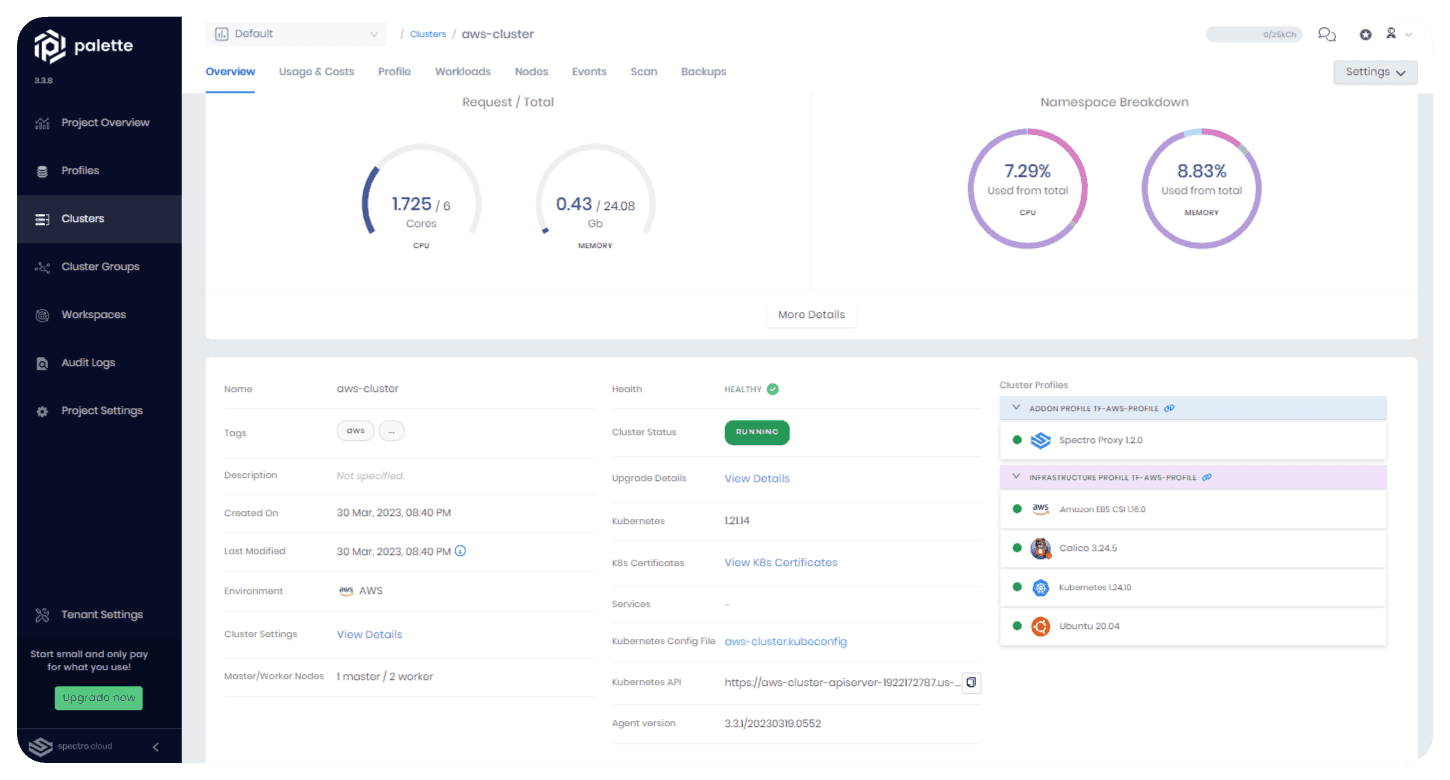Click the Kubernetes API URL text
The image size is (1450, 780).
(x=842, y=682)
